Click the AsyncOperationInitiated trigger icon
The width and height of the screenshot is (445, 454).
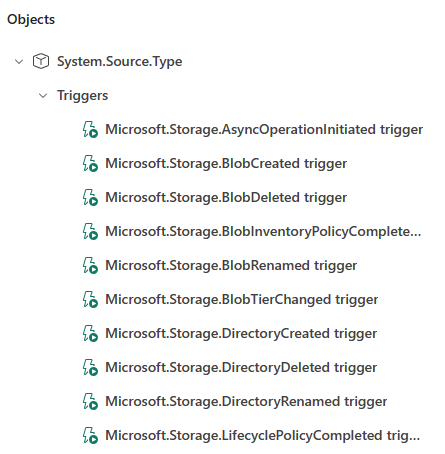coord(90,130)
